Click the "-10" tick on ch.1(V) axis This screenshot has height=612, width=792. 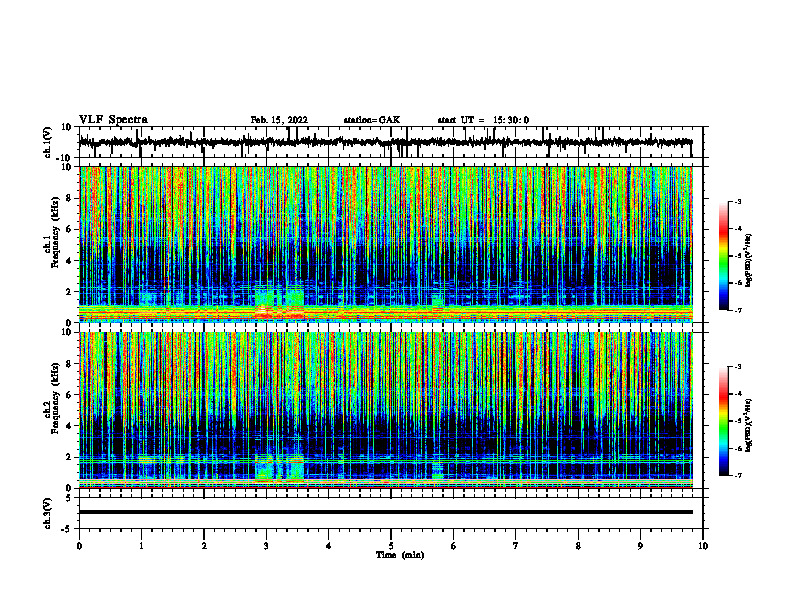(x=65, y=158)
